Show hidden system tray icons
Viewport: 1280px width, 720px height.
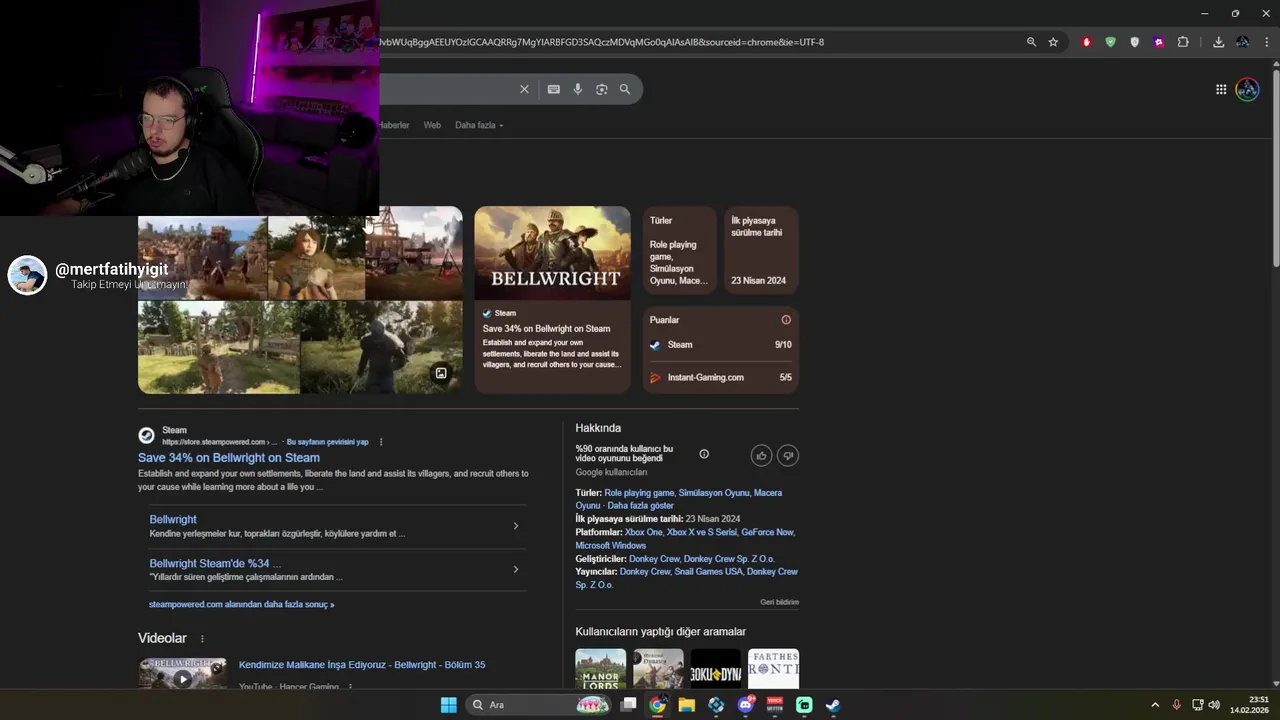[x=1155, y=705]
